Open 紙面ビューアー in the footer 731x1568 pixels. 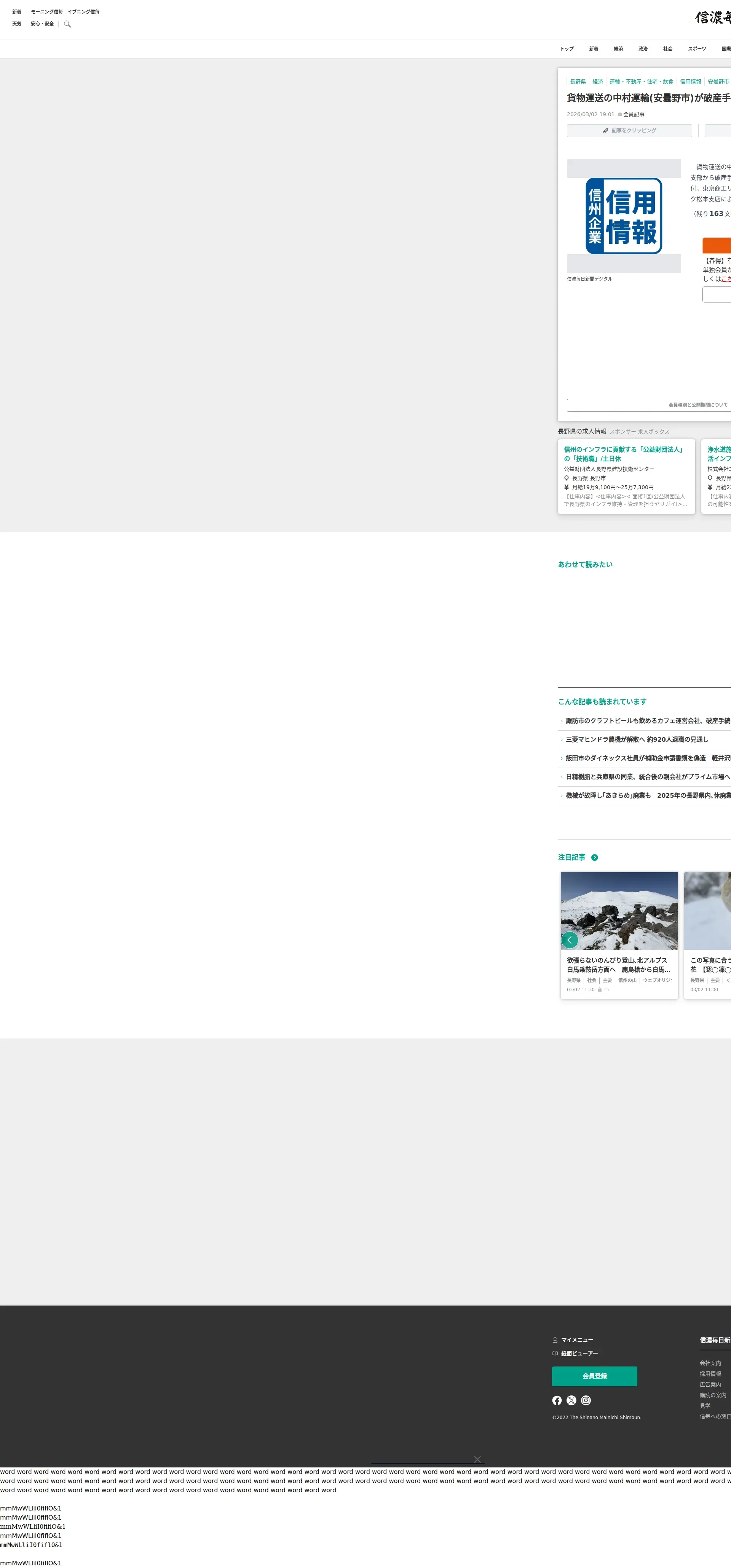[x=578, y=1353]
